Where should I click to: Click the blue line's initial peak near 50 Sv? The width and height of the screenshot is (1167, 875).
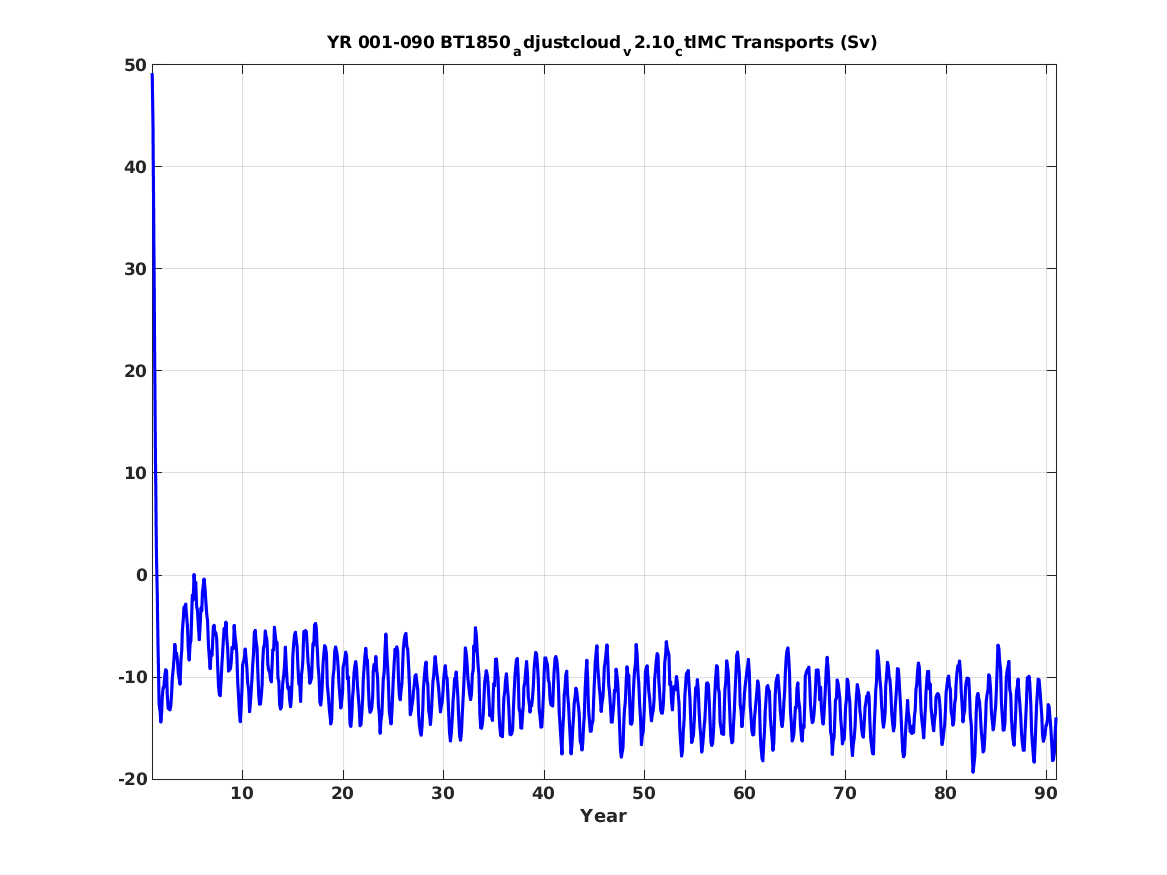coord(152,75)
